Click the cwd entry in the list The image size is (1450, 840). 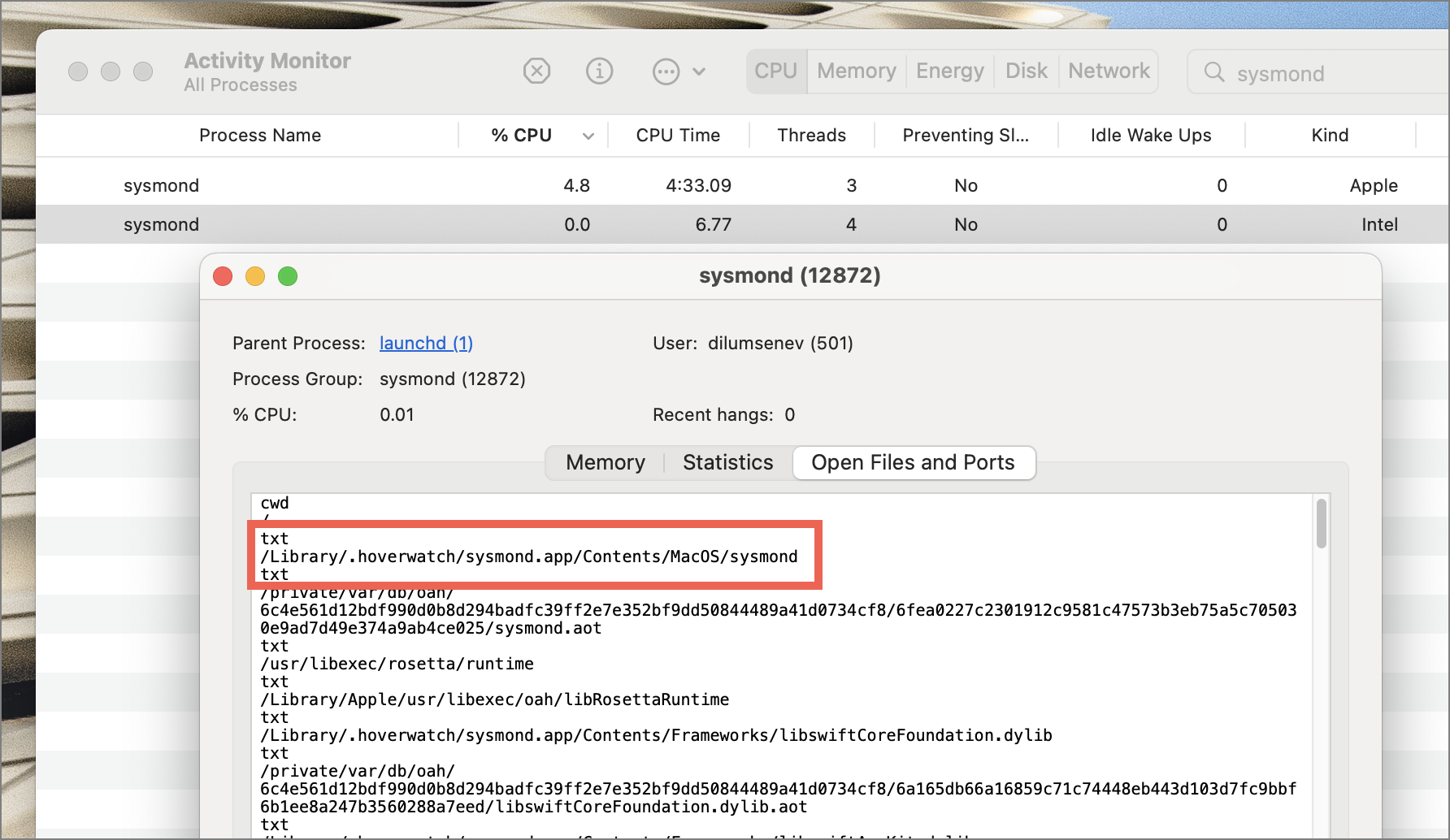coord(275,503)
